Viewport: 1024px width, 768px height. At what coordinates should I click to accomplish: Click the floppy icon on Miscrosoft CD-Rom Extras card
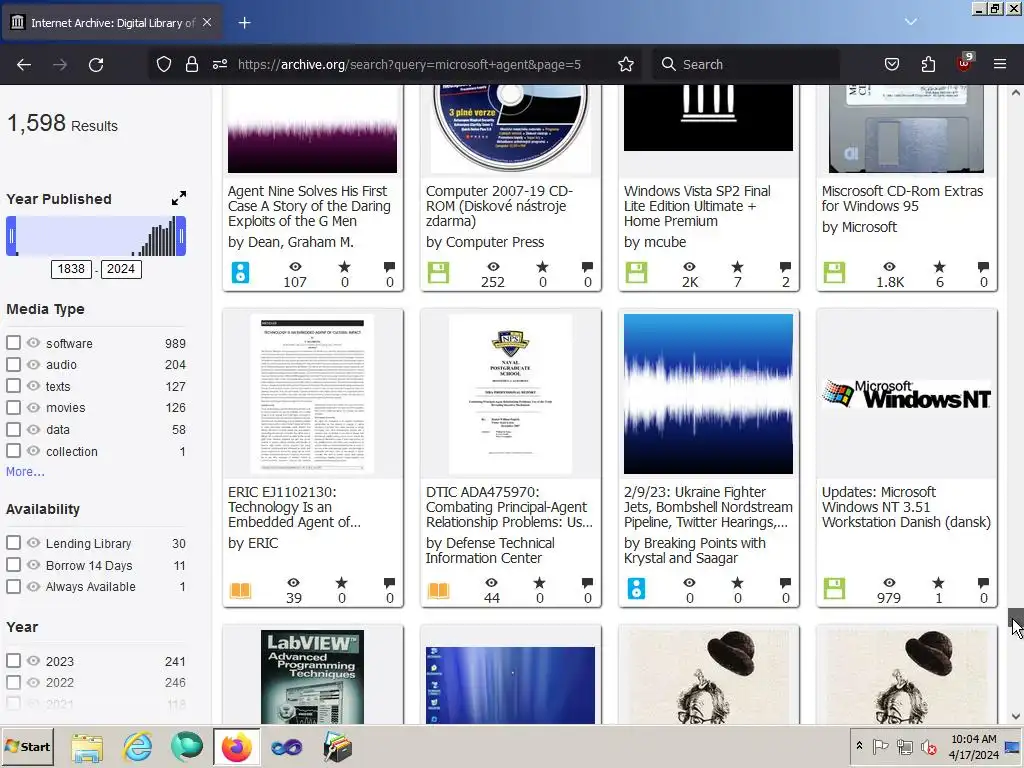pos(834,272)
